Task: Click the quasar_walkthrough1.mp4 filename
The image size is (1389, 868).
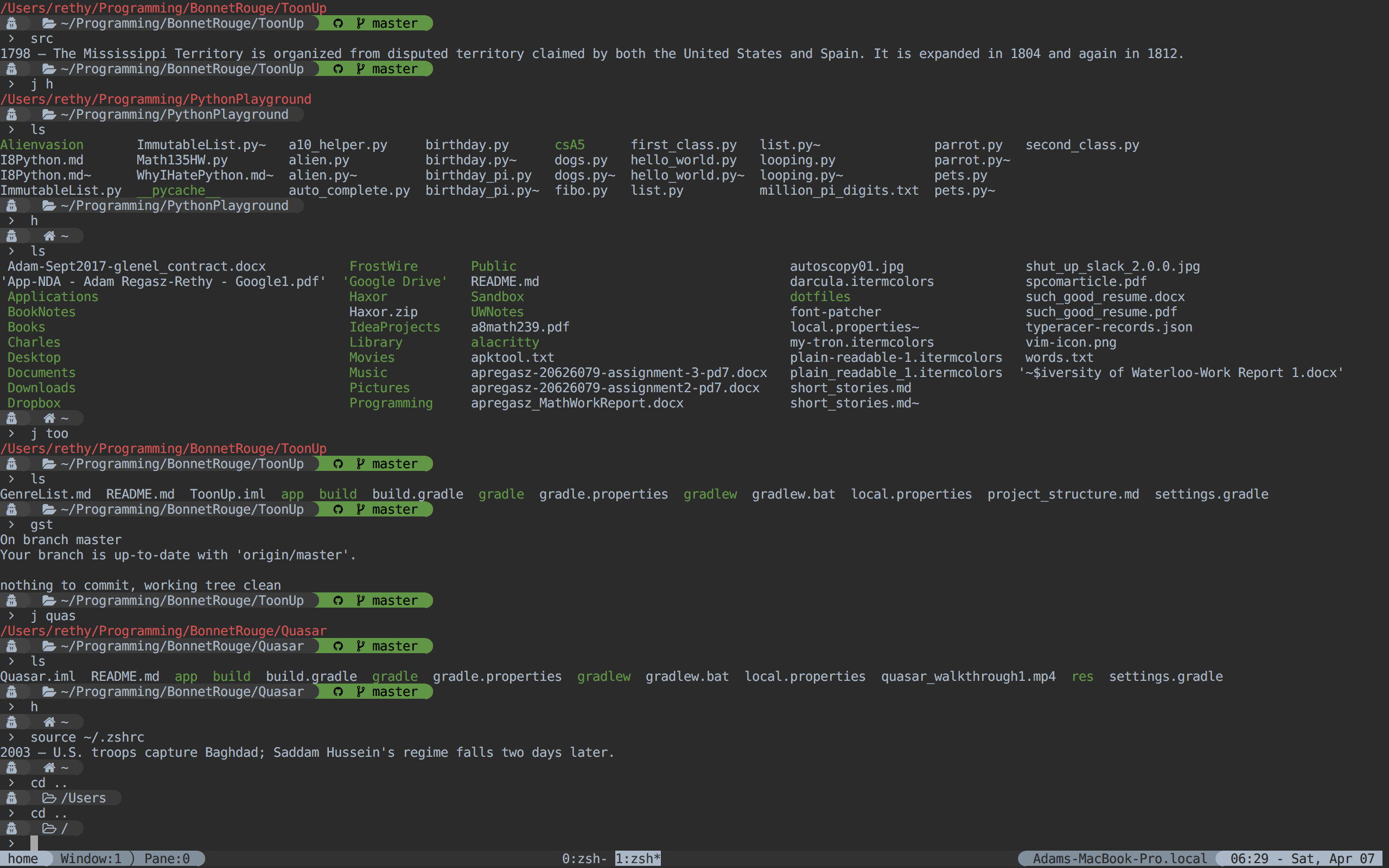Action: coord(968,677)
